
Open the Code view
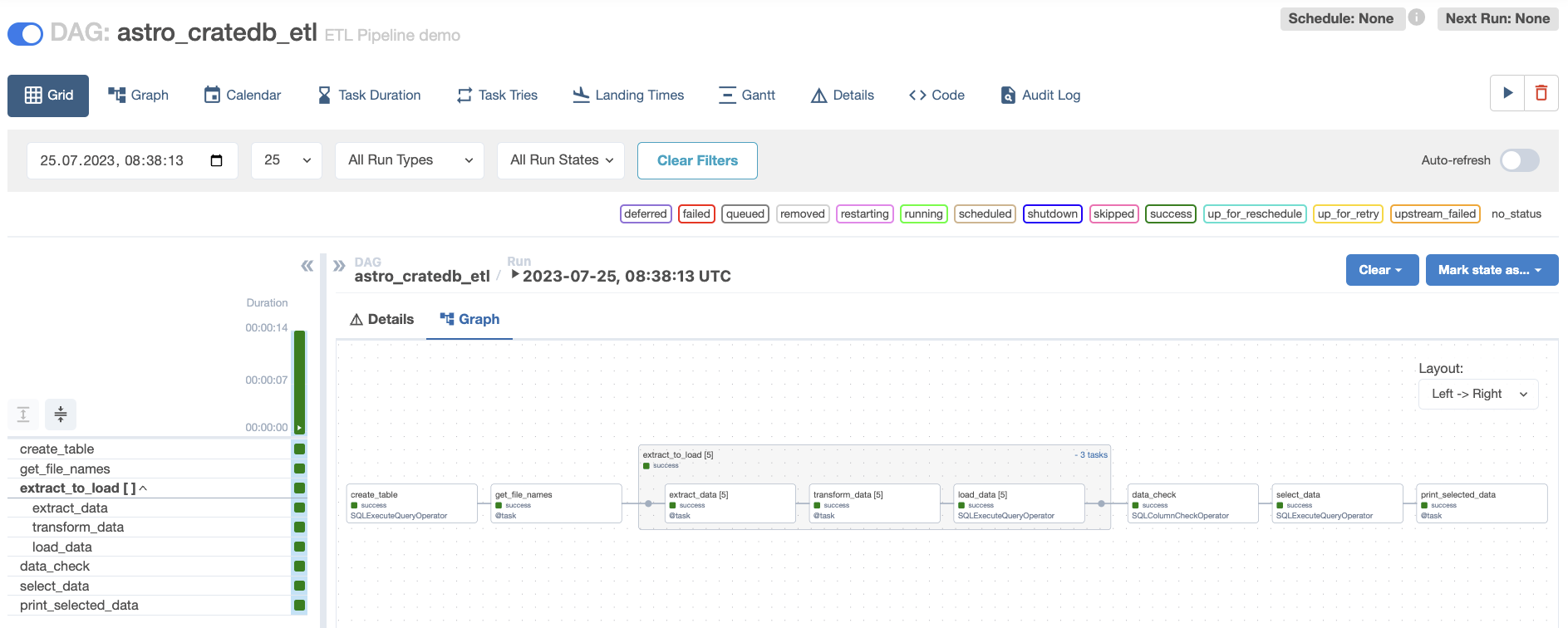pos(937,95)
